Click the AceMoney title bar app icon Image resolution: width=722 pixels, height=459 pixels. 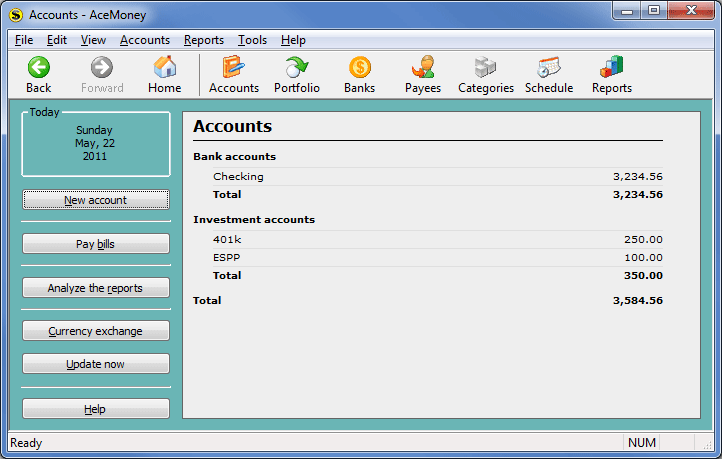pos(16,15)
